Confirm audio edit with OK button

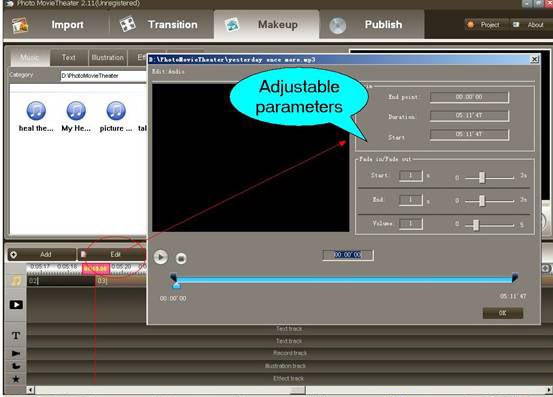point(503,313)
